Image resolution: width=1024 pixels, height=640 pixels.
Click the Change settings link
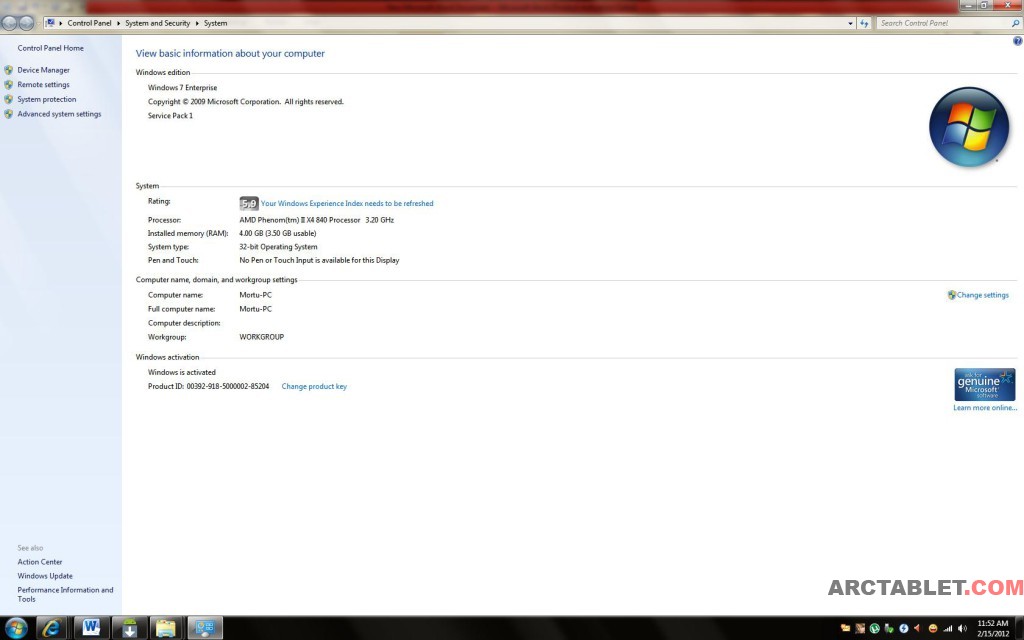(x=982, y=295)
